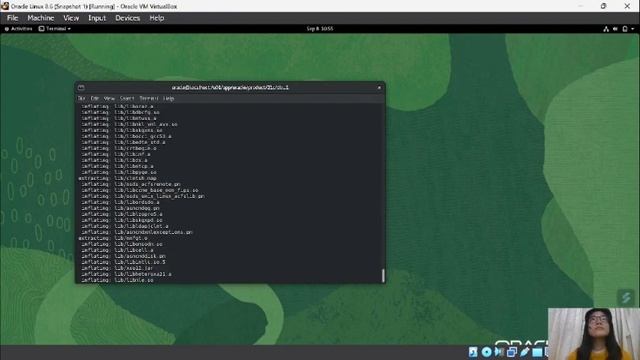Screen dimensions: 640x360
Task: Click the 'extracting lib/clntsh.map' output line
Action: pyautogui.click(x=118, y=178)
